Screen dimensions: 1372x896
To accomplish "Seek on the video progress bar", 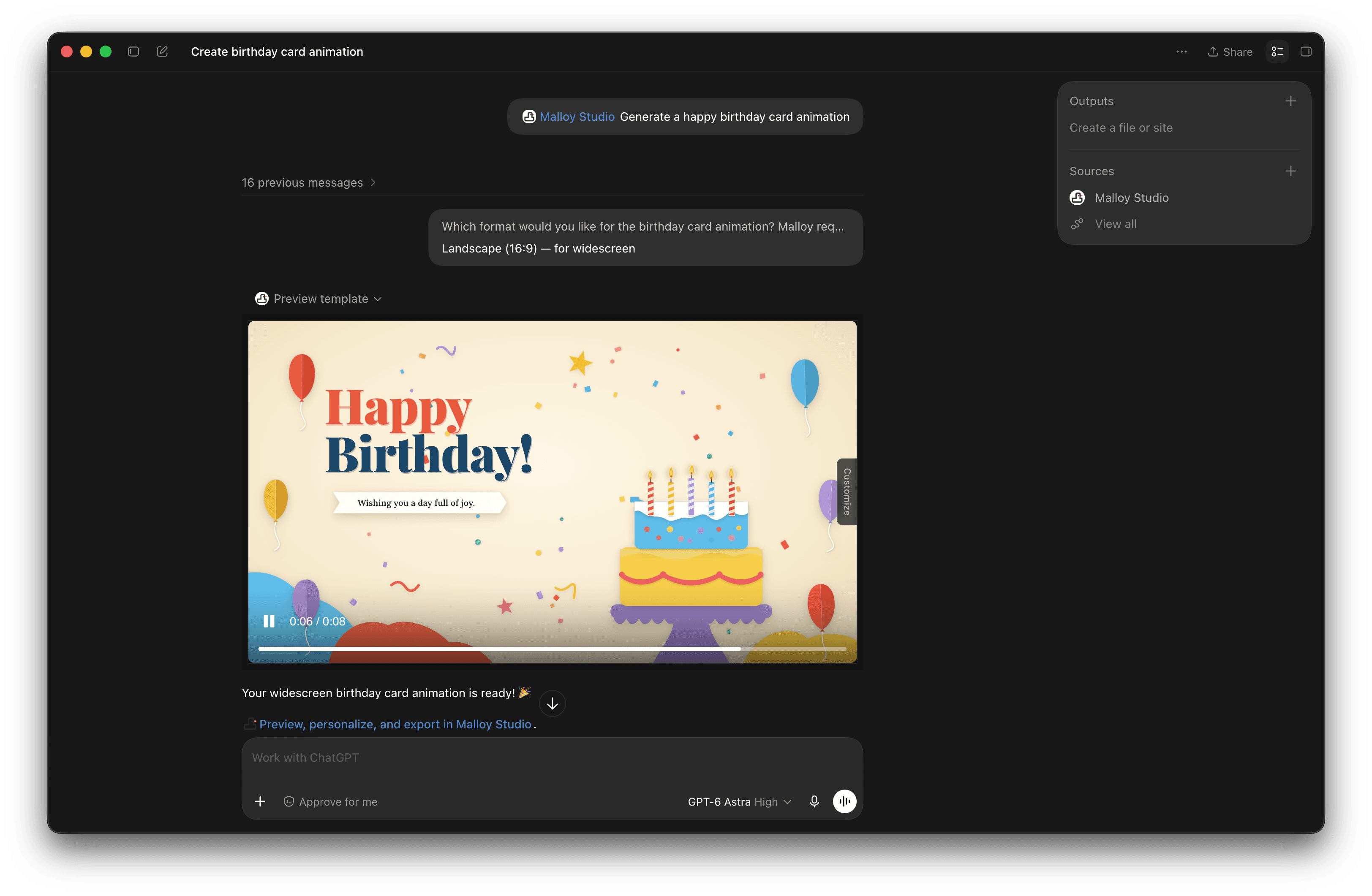I will point(552,649).
